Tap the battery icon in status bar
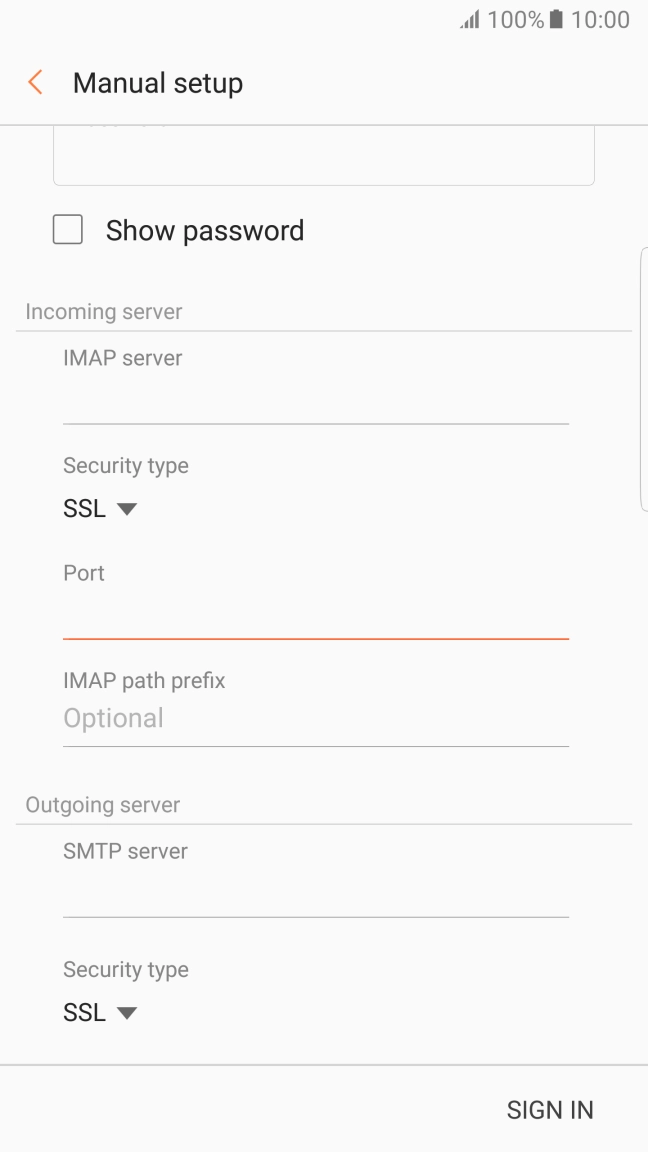Screen dimensions: 648x1152 557,20
